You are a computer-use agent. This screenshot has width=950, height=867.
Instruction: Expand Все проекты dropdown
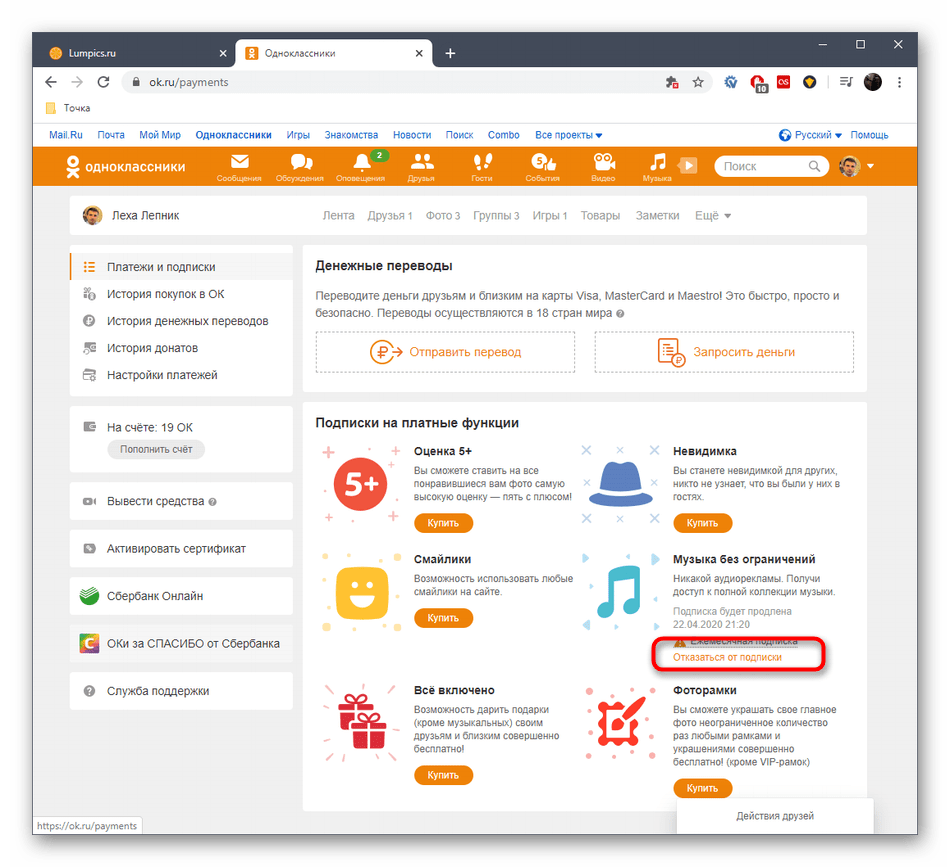click(568, 135)
